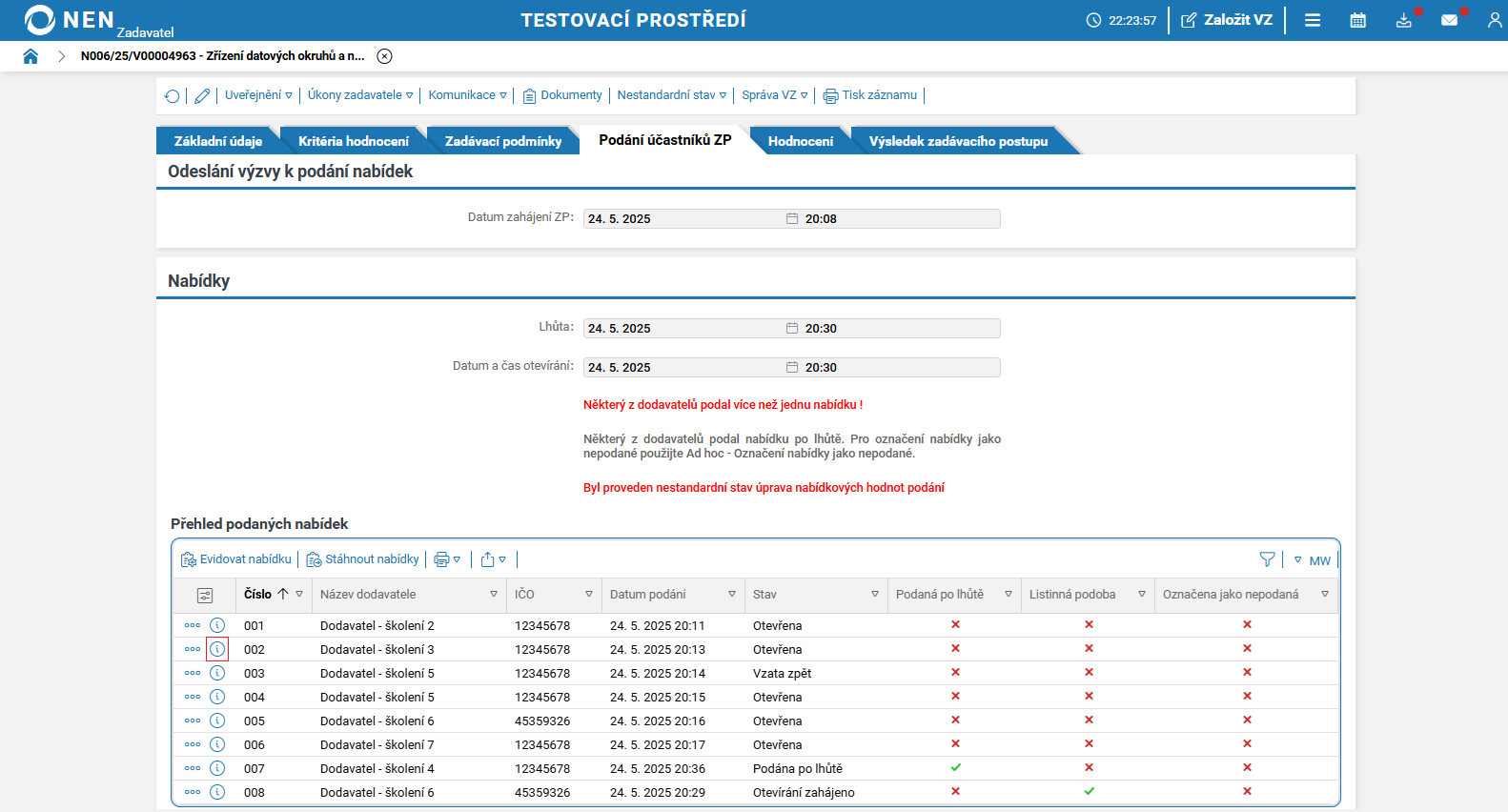This screenshot has width=1508, height=812.
Task: Open info icon for offer 002
Action: coord(217,649)
